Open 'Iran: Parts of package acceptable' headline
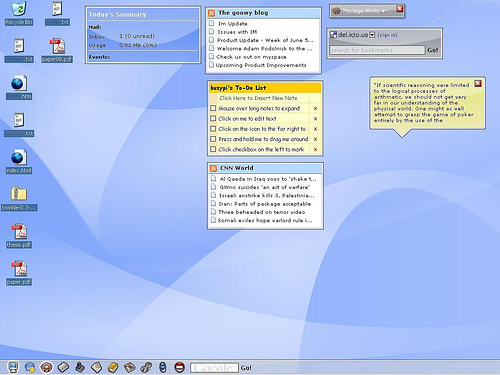 point(265,204)
